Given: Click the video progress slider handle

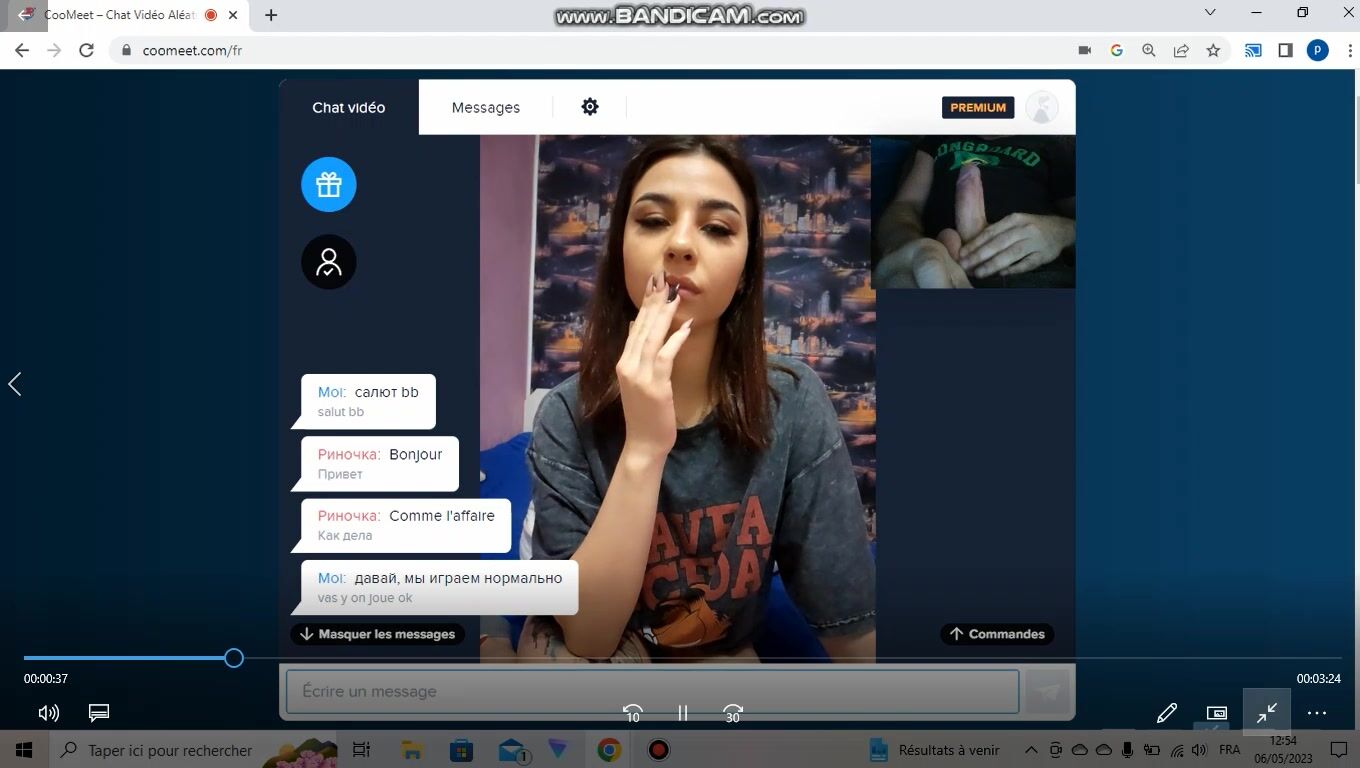Looking at the screenshot, I should click(x=234, y=658).
